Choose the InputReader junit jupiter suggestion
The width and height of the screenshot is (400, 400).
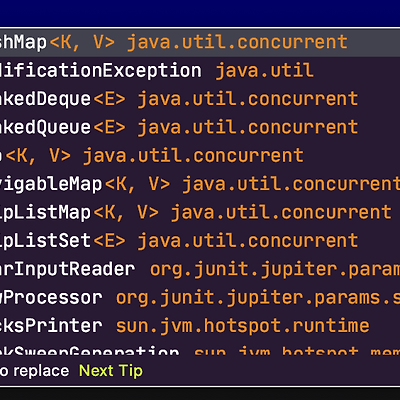200,269
